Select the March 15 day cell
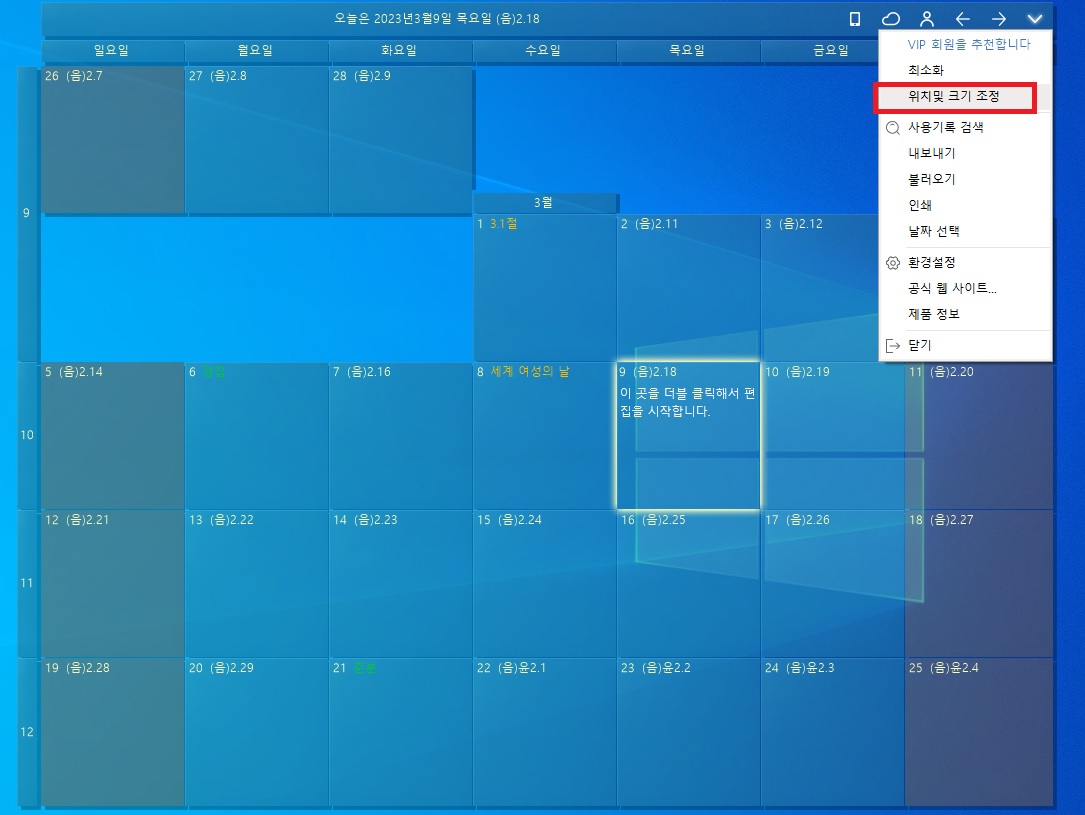This screenshot has width=1085, height=815. pos(545,584)
